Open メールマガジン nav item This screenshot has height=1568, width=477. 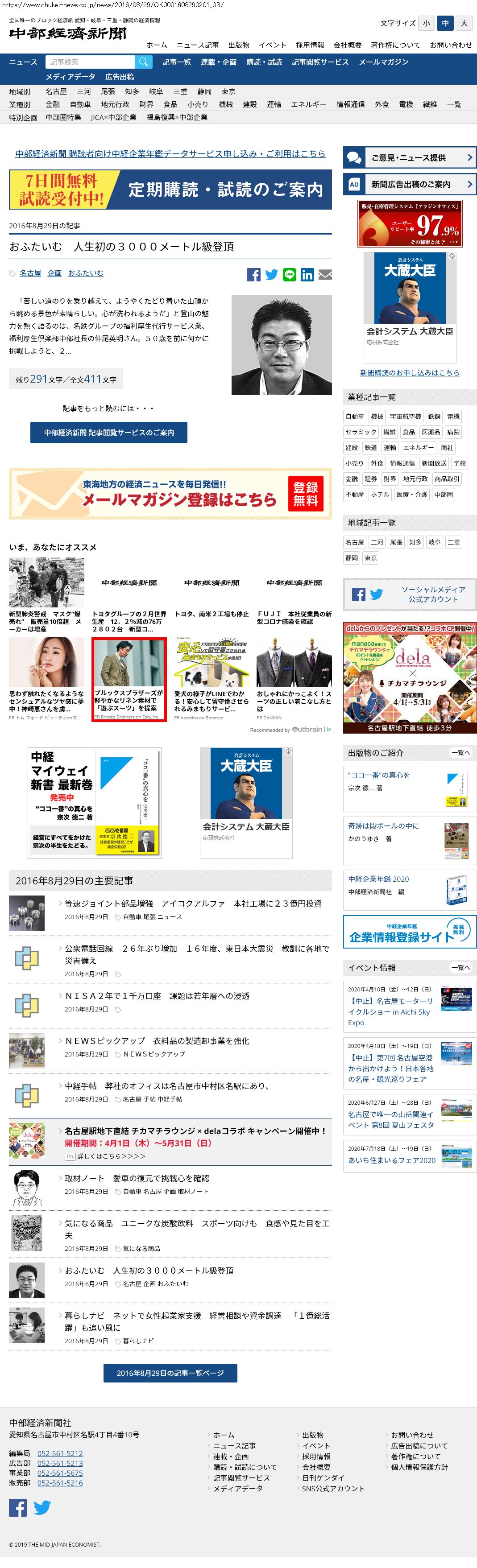pyautogui.click(x=384, y=62)
